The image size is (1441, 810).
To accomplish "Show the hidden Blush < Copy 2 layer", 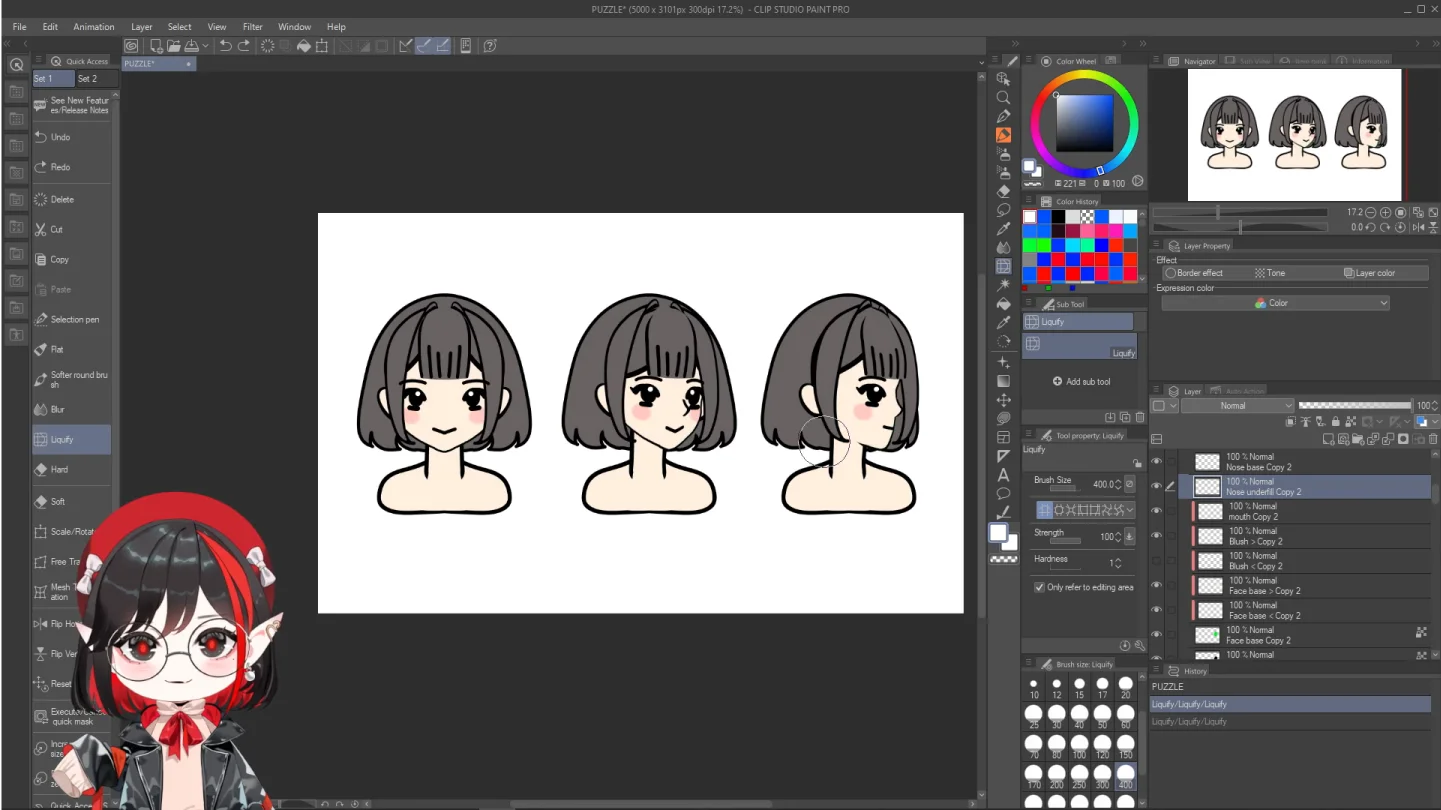I will (x=1157, y=560).
